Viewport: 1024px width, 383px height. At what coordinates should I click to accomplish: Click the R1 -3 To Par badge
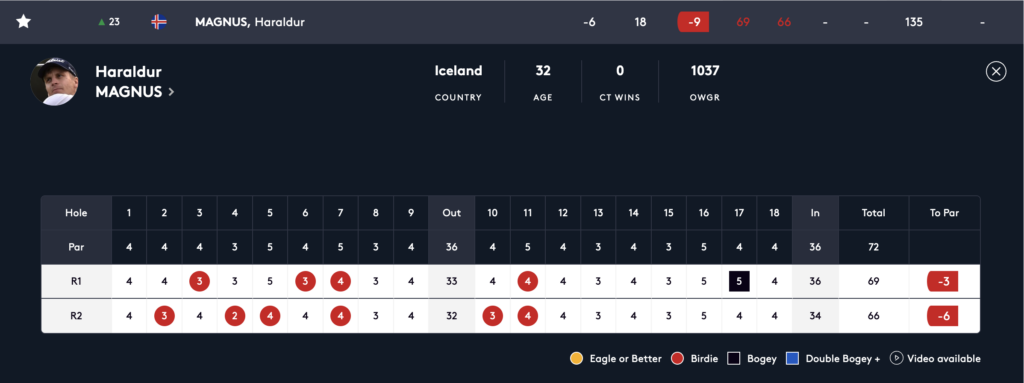point(944,282)
